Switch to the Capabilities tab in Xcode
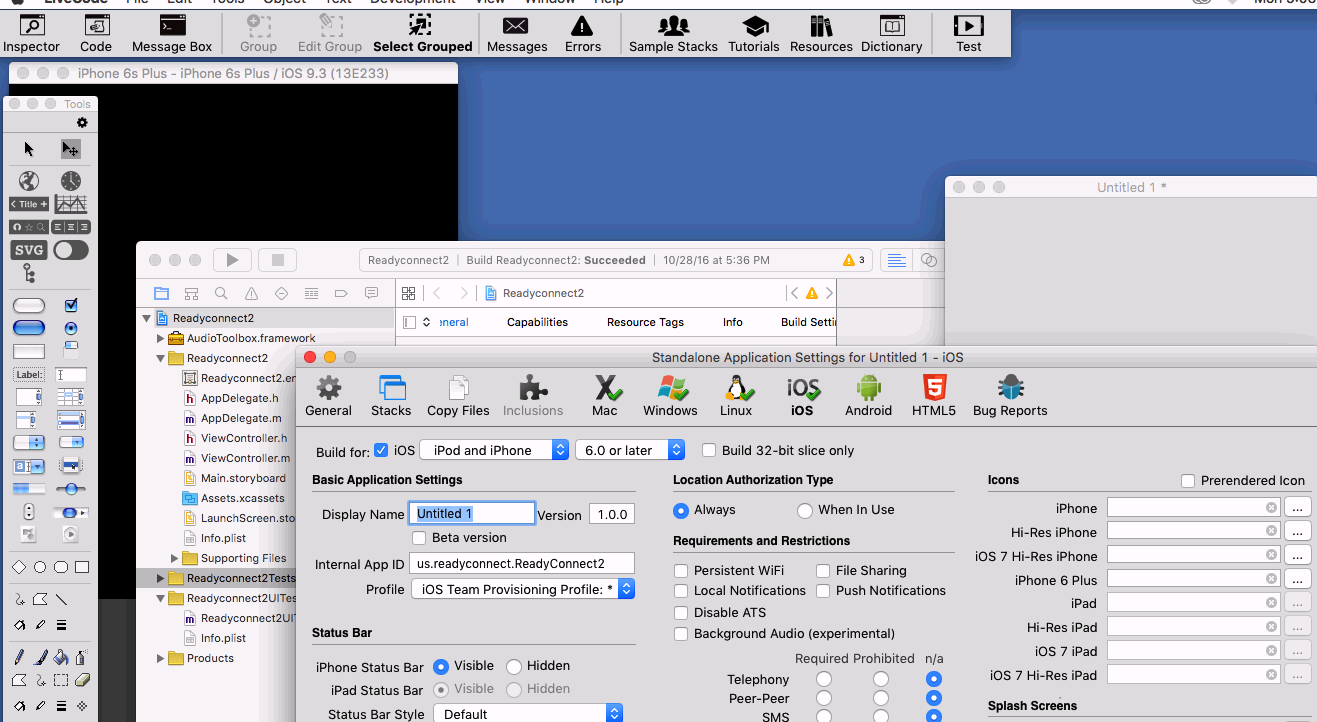The image size is (1317, 722). point(537,322)
